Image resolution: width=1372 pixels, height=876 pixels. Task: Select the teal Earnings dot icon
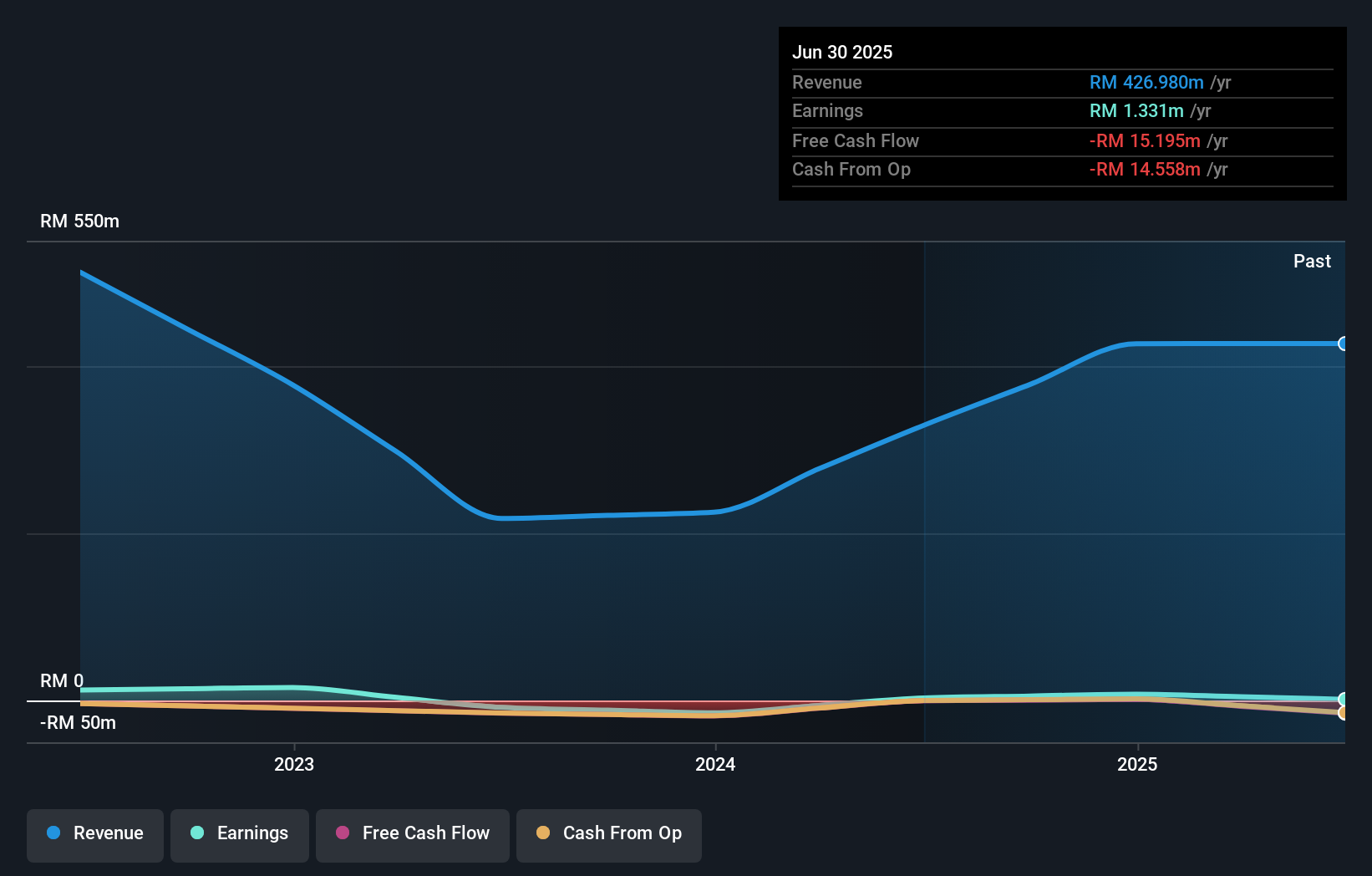coord(196,833)
